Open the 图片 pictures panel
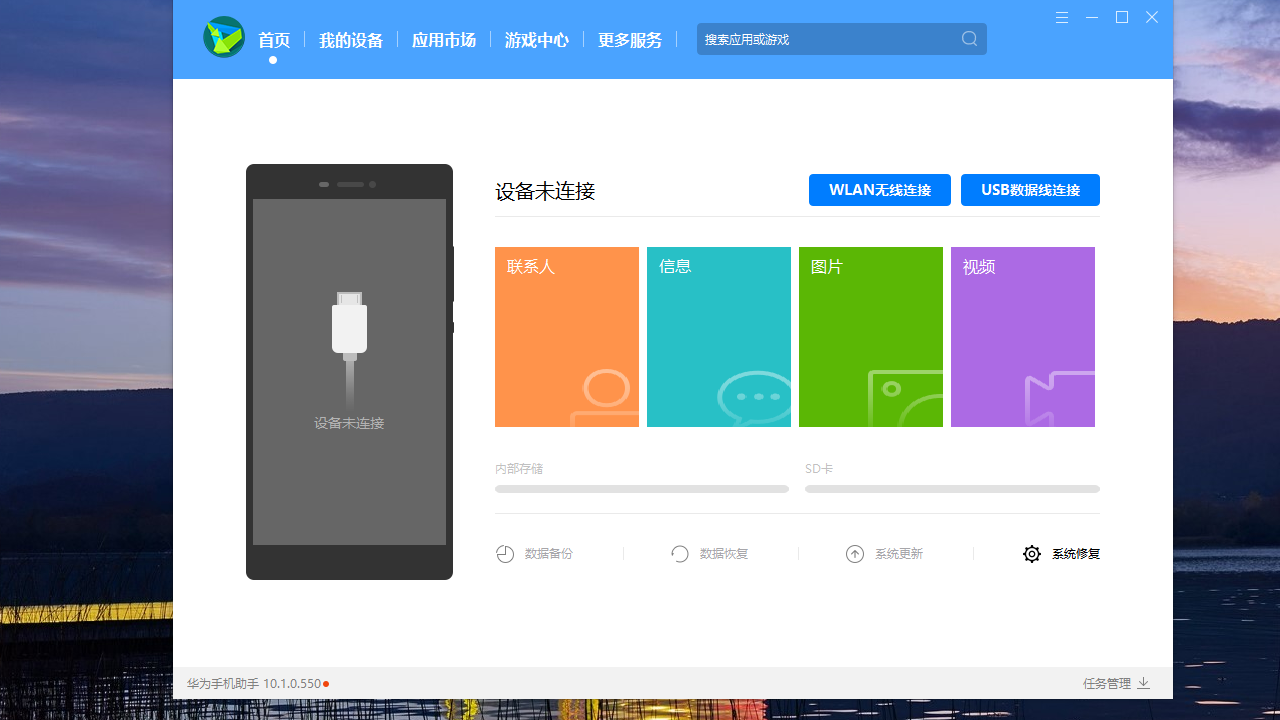The image size is (1280, 720). 870,336
